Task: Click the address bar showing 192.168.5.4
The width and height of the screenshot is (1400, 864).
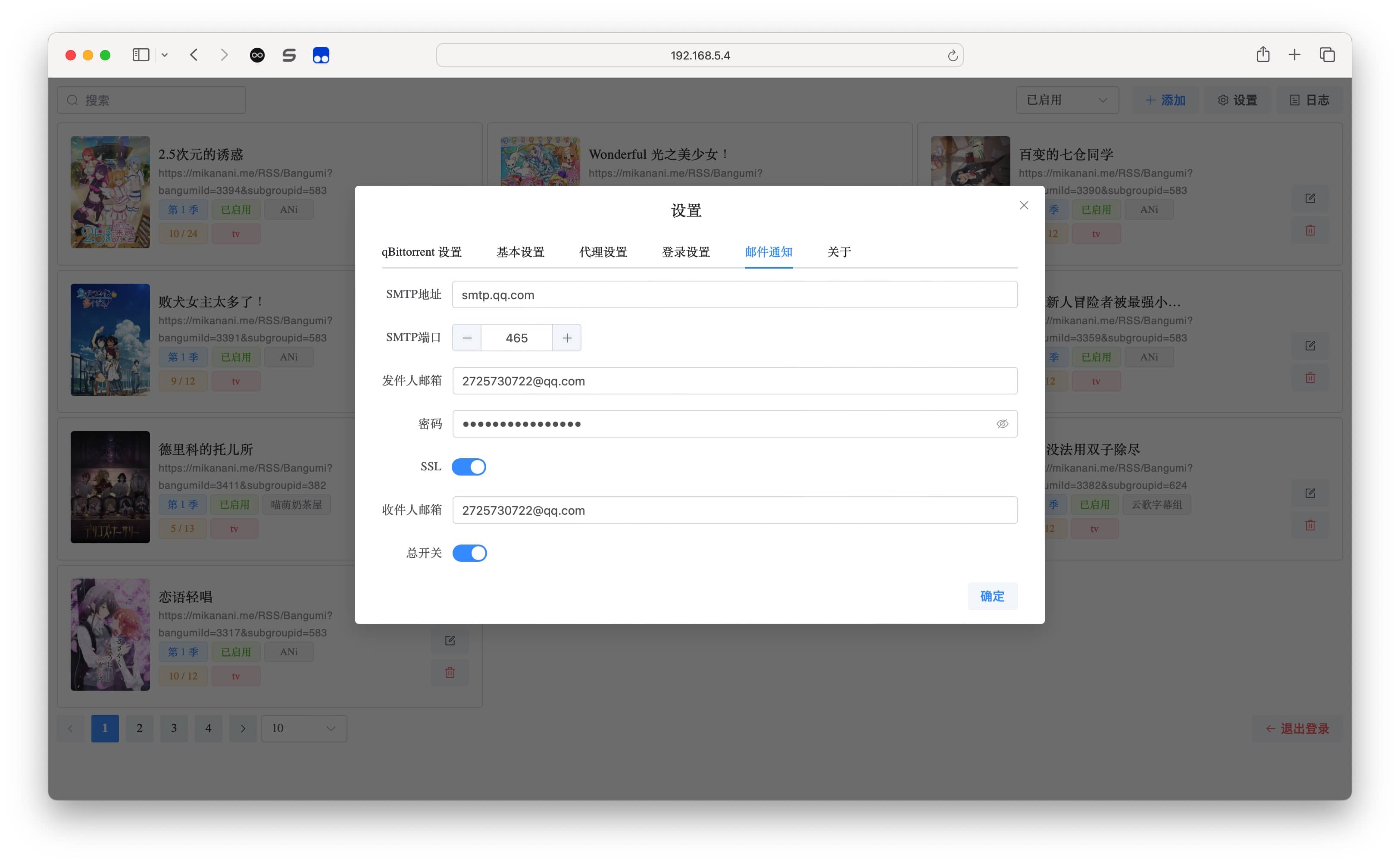Action: pyautogui.click(x=700, y=56)
